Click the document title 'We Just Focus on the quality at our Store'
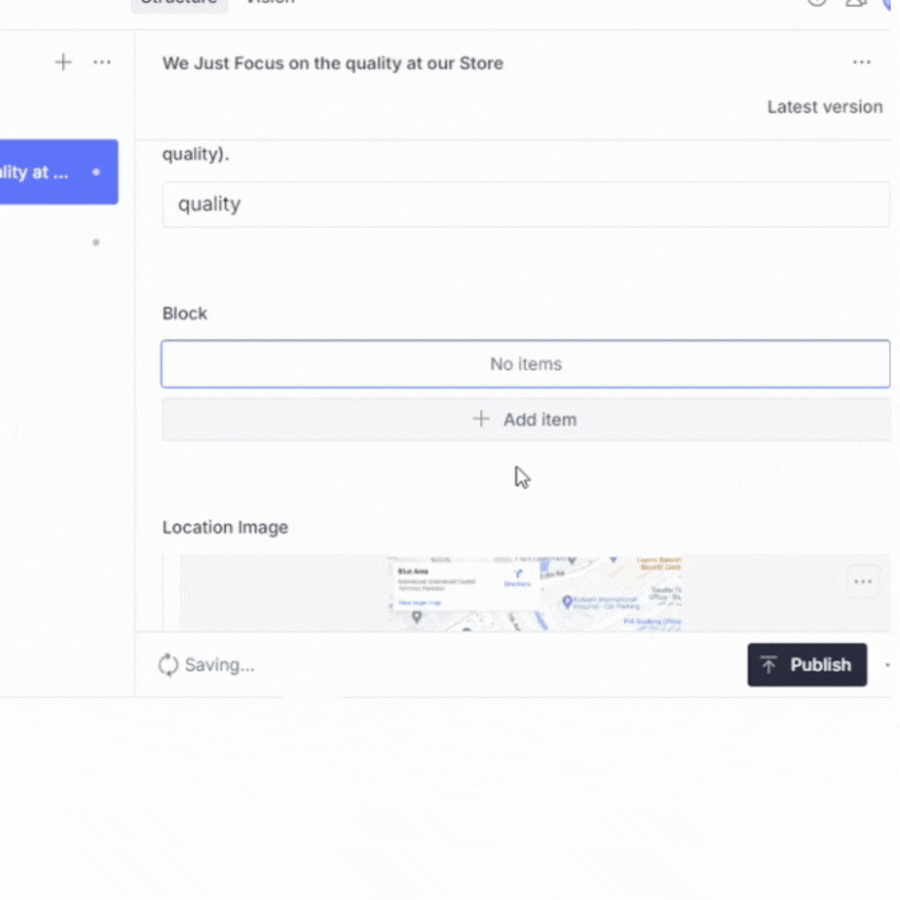900x900 pixels. [333, 63]
